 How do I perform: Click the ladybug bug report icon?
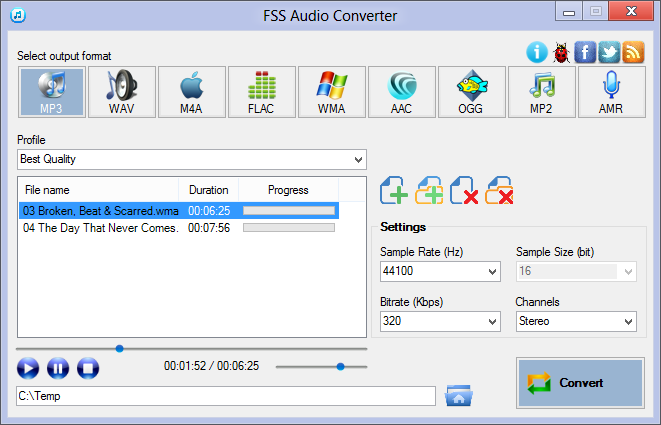(x=561, y=51)
